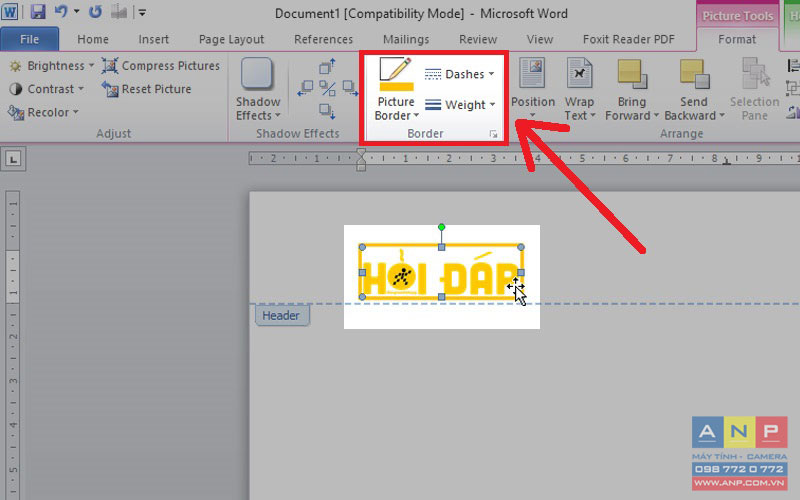Screen dimensions: 800x500
Task: Open the Brightness dropdown
Action: (x=52, y=66)
